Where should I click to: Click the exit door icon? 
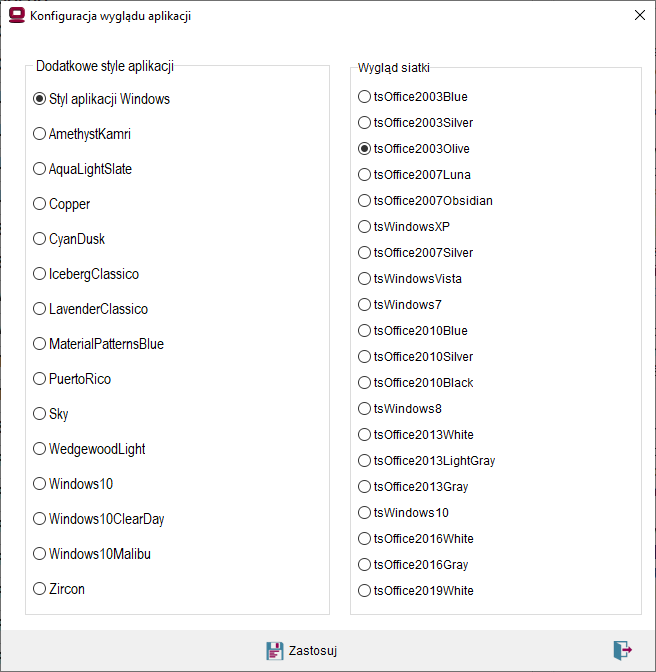pos(623,650)
